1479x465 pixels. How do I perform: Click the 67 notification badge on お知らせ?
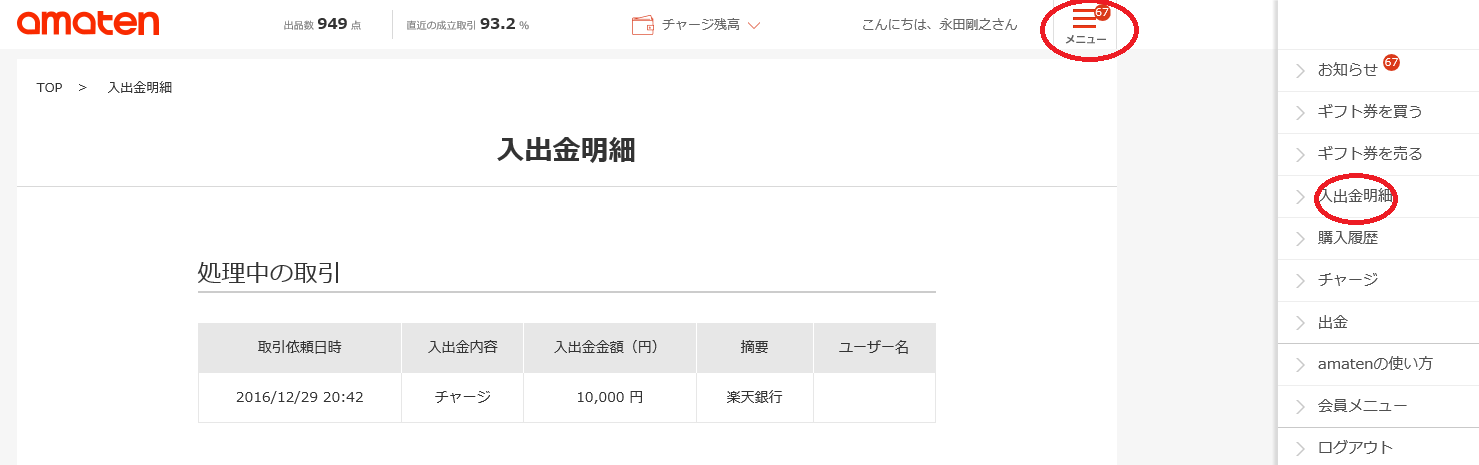1391,62
